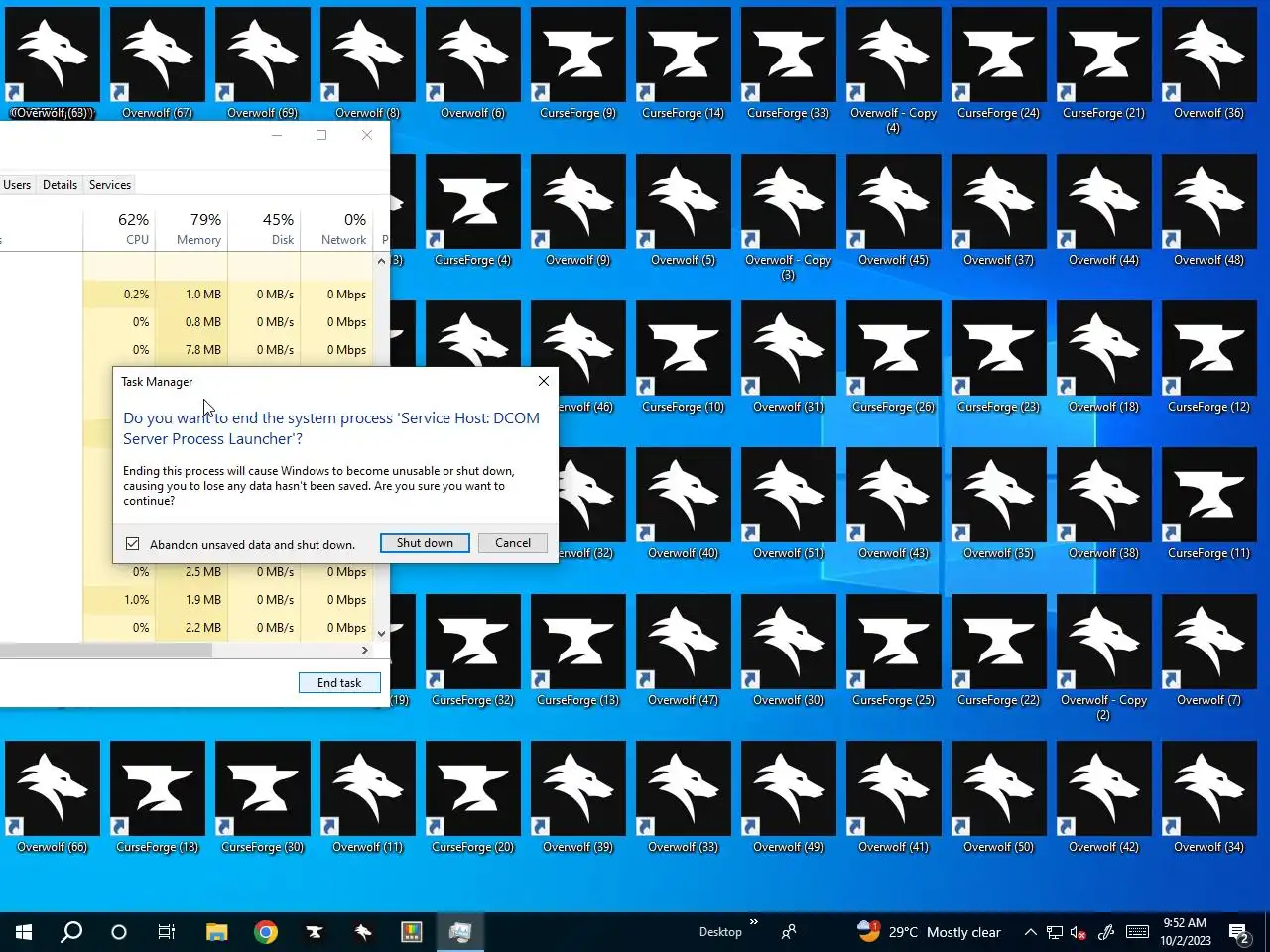Viewport: 1270px width, 952px height.
Task: Close the Task Manager confirmation dialog
Action: click(x=543, y=381)
